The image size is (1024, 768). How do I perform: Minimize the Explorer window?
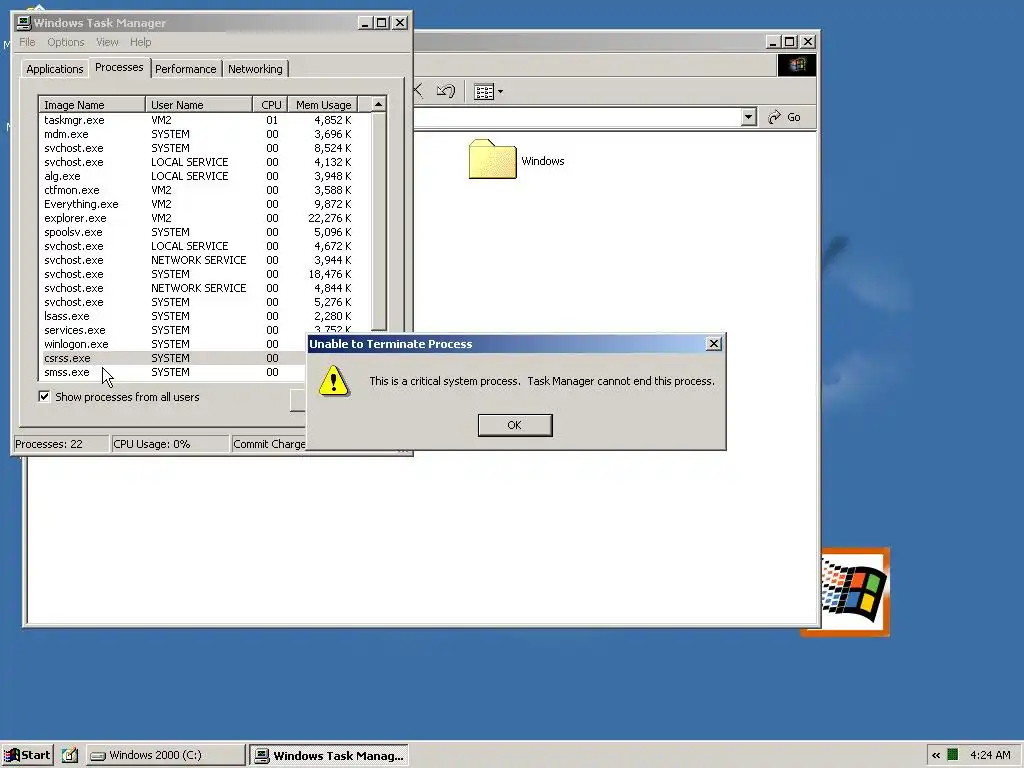773,42
